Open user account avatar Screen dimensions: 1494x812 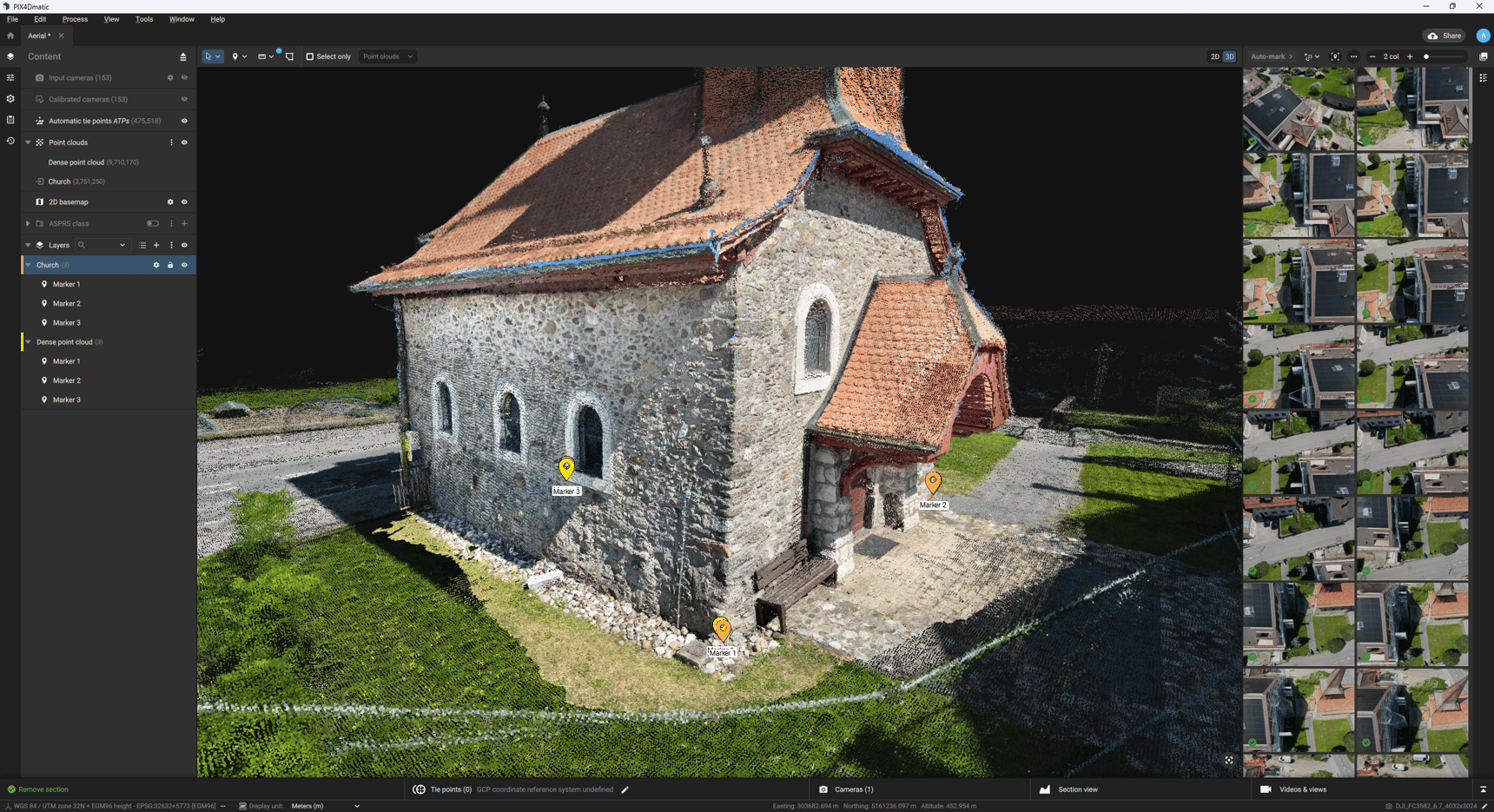click(1483, 36)
